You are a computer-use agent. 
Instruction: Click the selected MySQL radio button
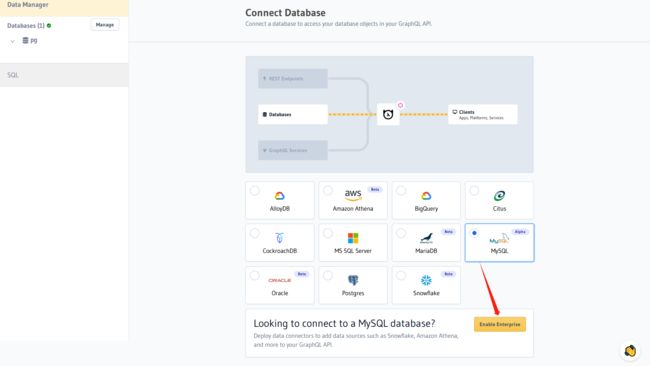coord(474,233)
